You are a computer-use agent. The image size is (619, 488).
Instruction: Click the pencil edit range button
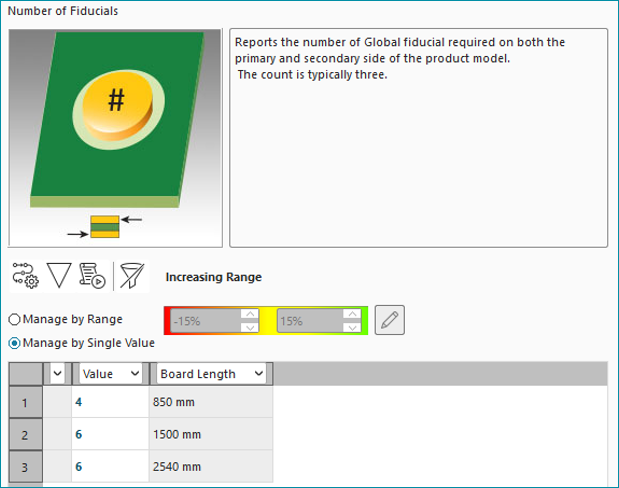tap(389, 320)
